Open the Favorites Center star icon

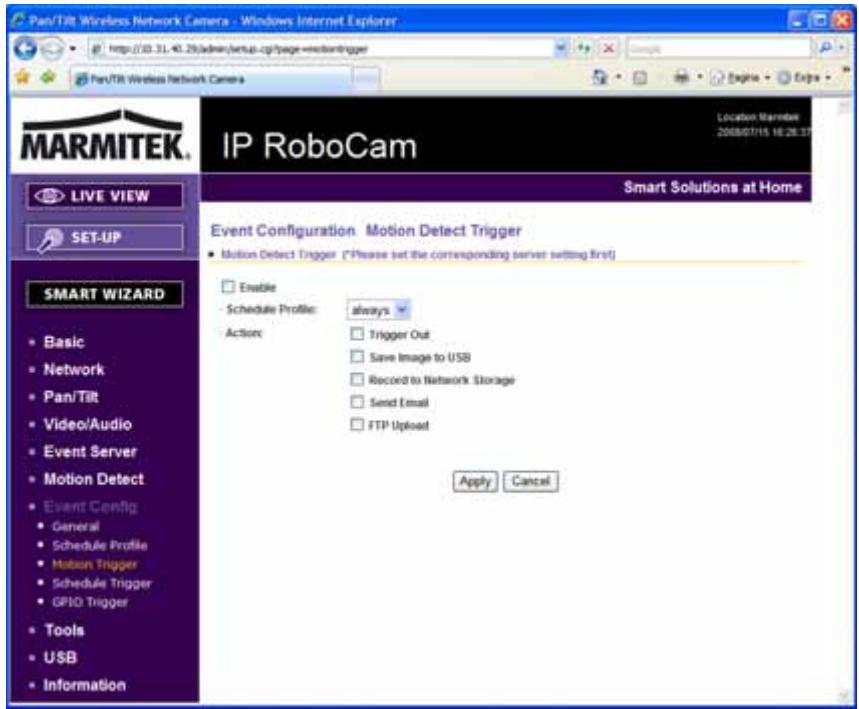point(23,77)
